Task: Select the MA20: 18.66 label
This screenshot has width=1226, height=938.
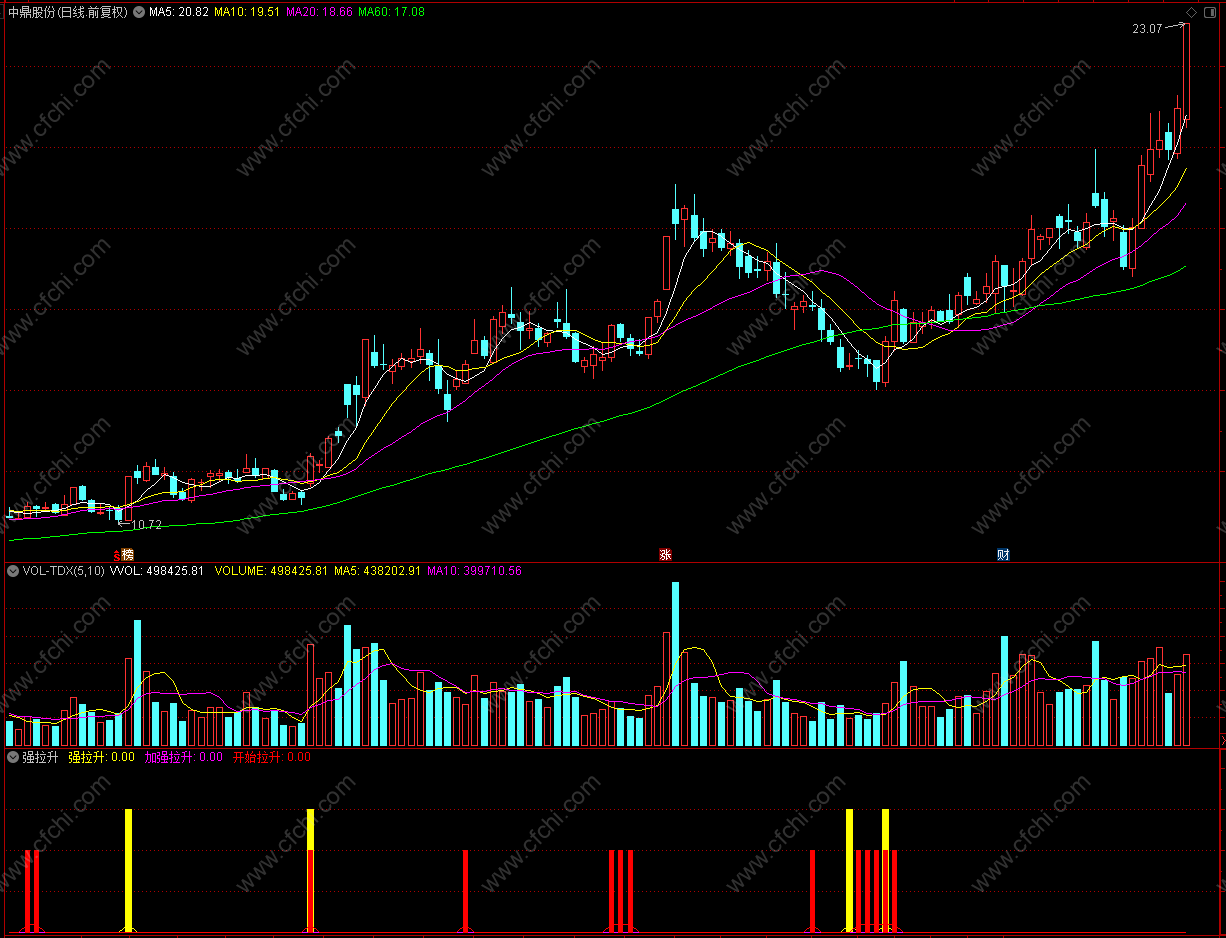Action: [319, 12]
